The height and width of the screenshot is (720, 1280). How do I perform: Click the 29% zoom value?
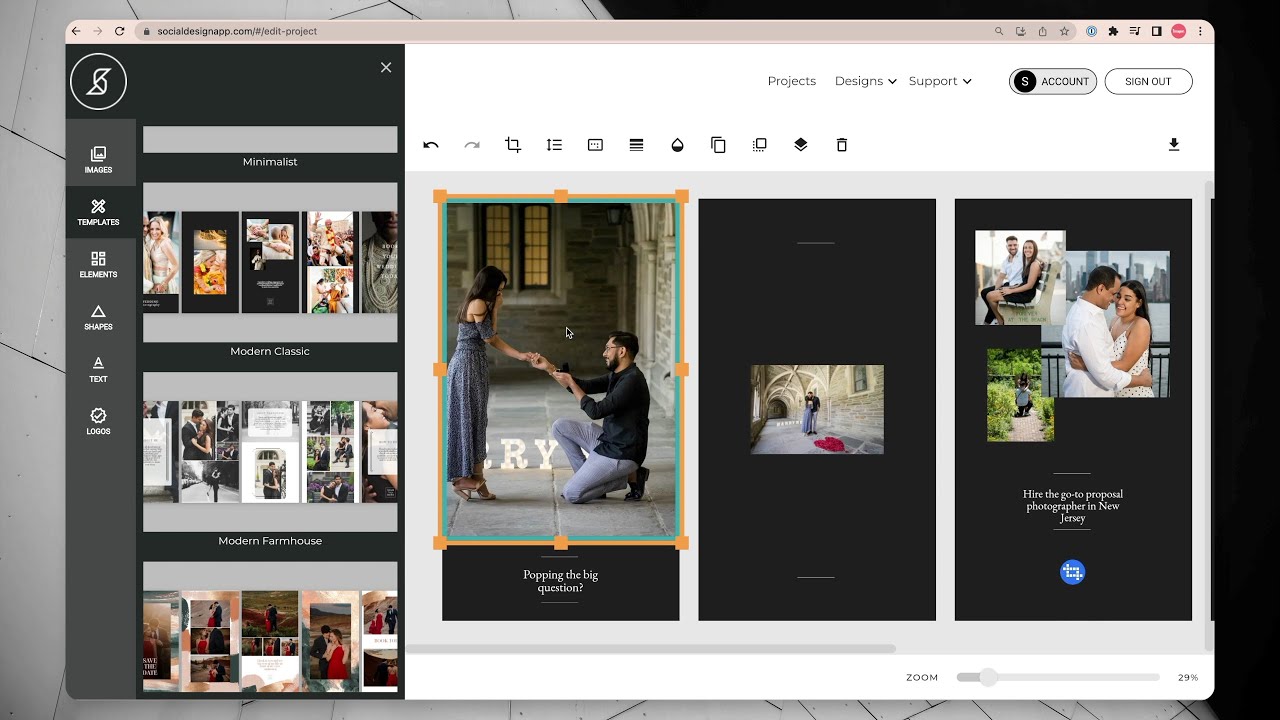pos(1188,677)
